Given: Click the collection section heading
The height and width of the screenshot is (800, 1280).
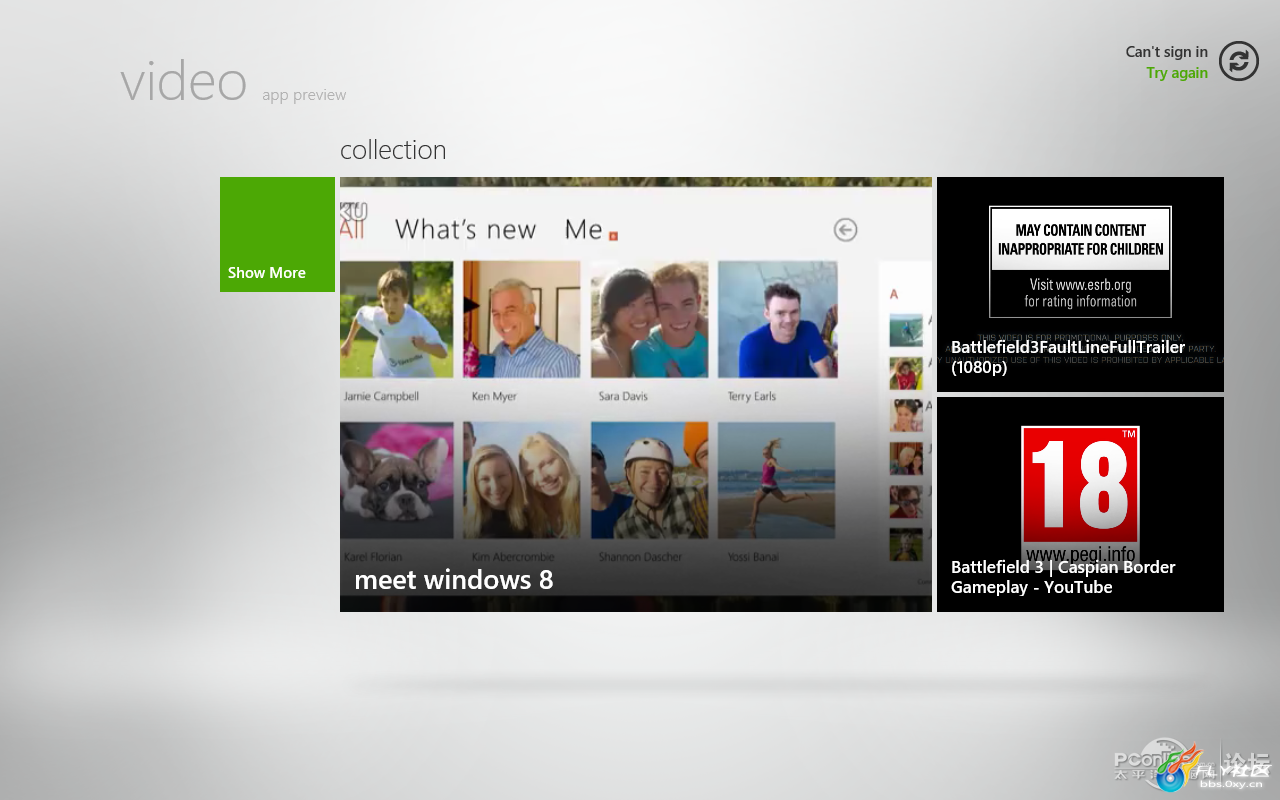Looking at the screenshot, I should click(x=393, y=150).
